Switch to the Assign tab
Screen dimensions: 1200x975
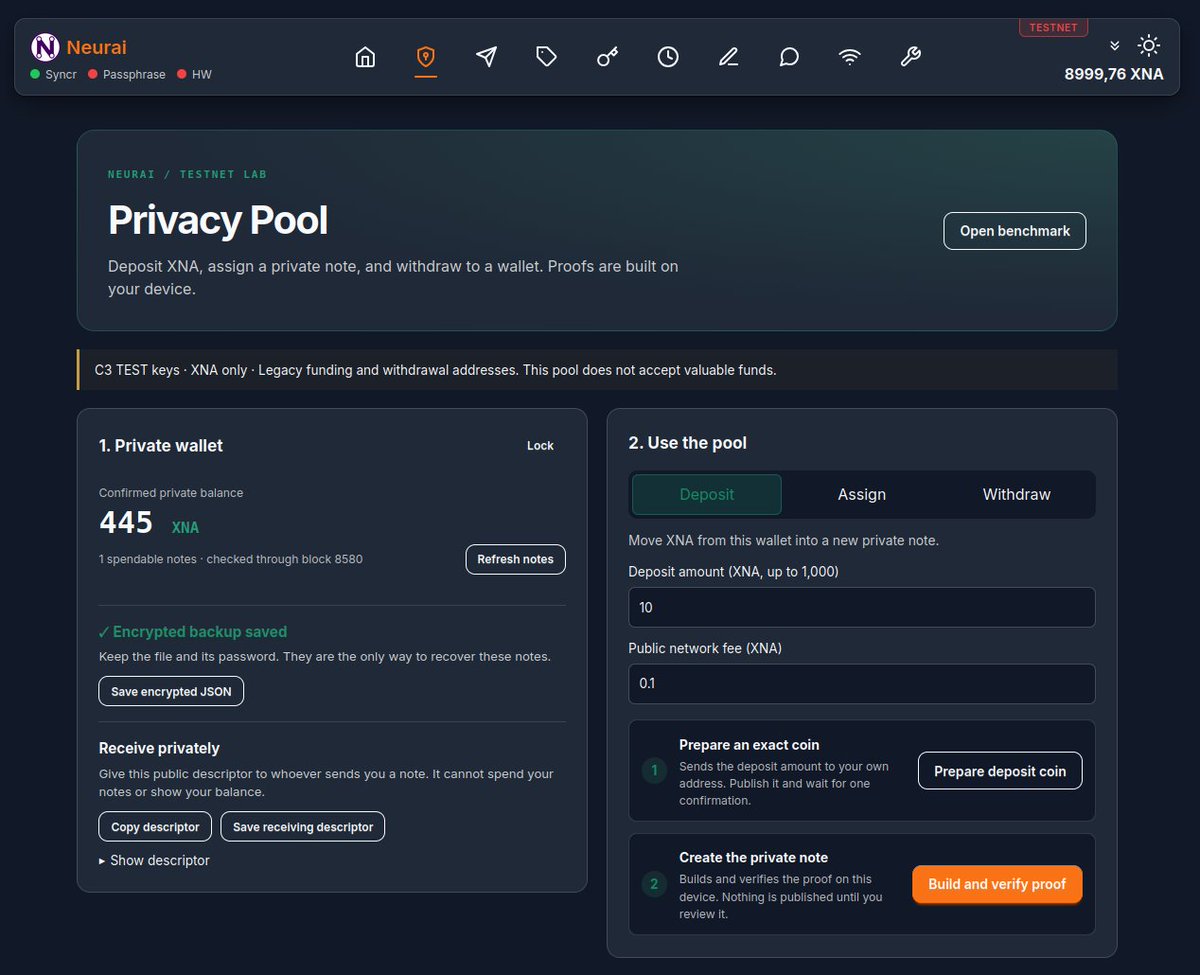[x=862, y=494]
